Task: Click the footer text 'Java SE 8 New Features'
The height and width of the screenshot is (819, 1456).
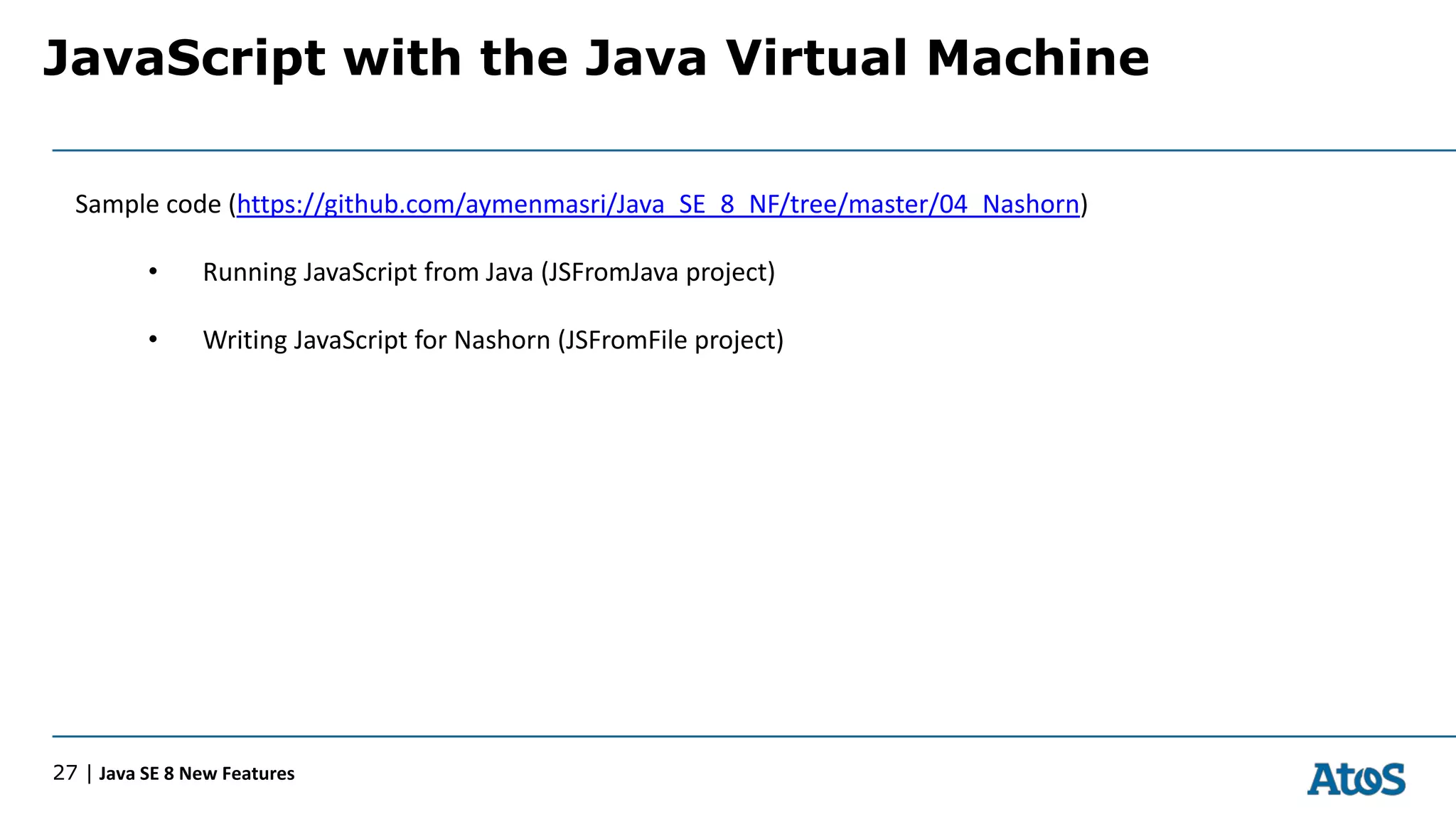Action: pyautogui.click(x=196, y=773)
